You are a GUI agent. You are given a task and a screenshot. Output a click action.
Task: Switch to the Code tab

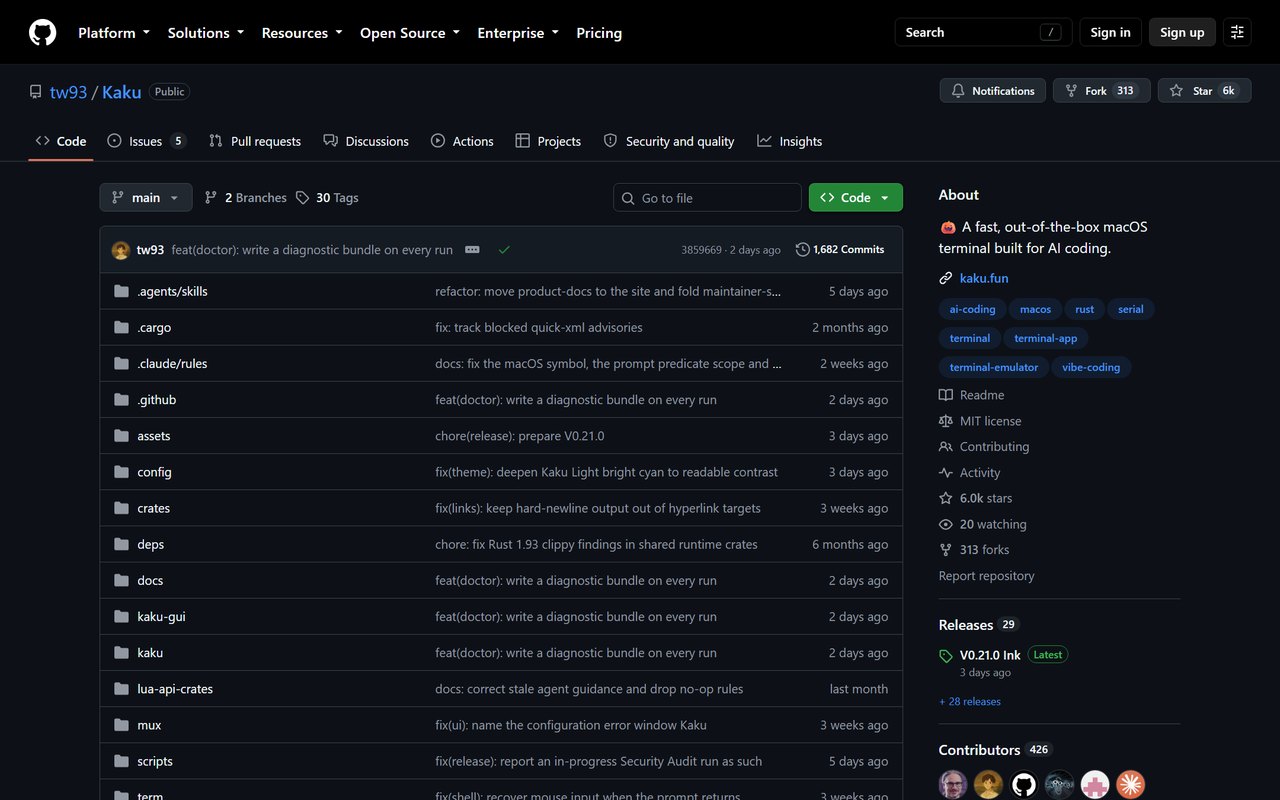tap(61, 141)
